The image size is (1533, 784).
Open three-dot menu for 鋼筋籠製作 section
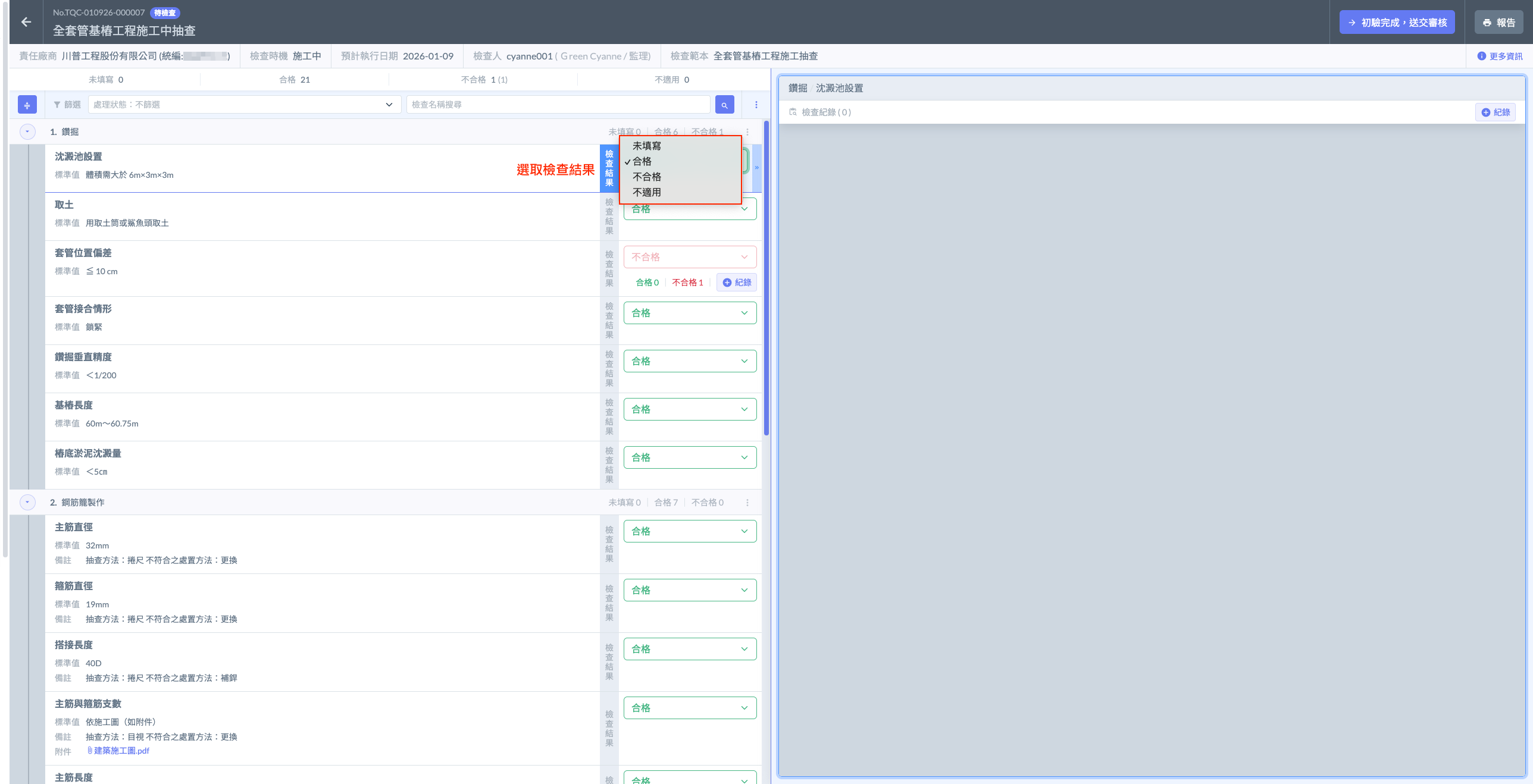[x=747, y=503]
